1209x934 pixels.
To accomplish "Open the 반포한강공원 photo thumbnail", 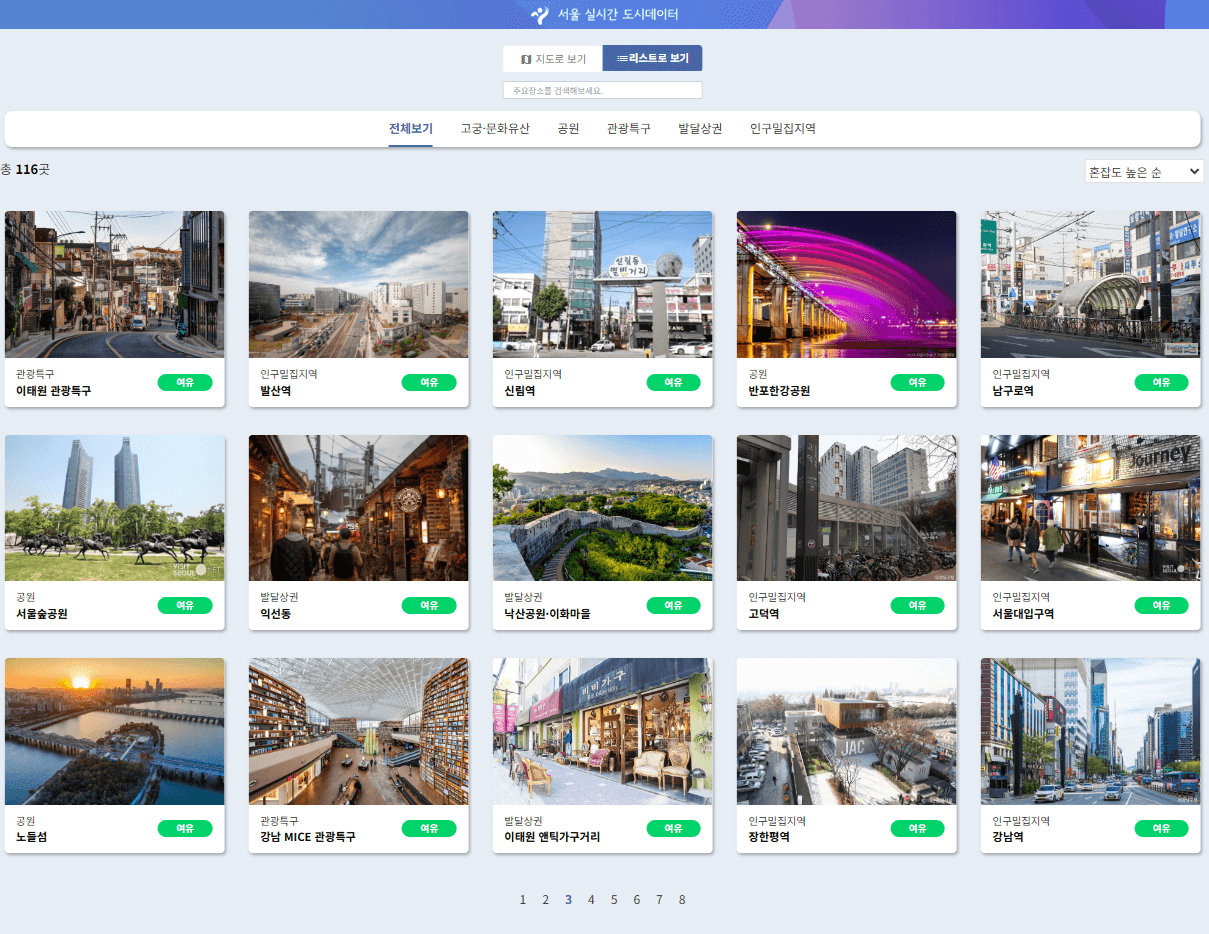I will [847, 284].
